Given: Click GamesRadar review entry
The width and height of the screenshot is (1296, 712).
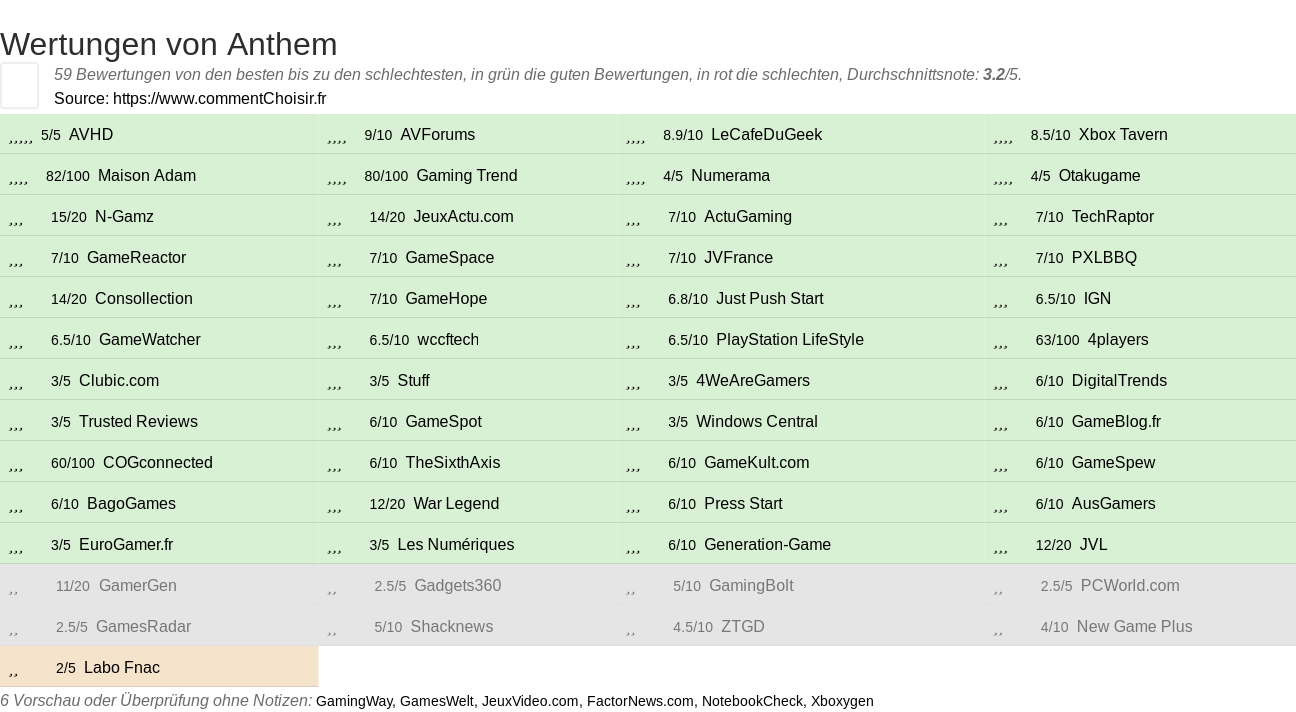Looking at the screenshot, I should click(x=143, y=627).
